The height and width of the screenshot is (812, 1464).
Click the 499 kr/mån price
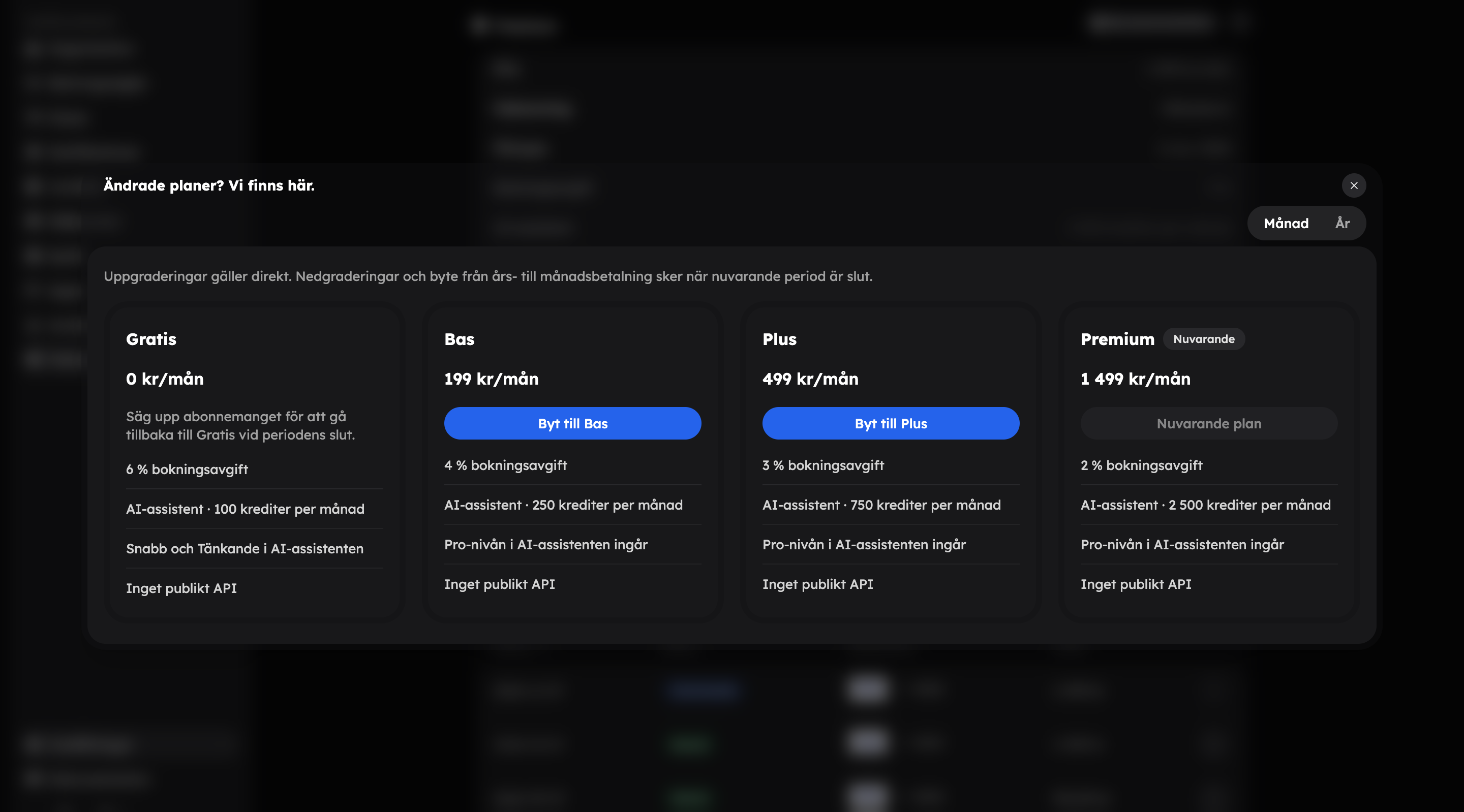[810, 379]
